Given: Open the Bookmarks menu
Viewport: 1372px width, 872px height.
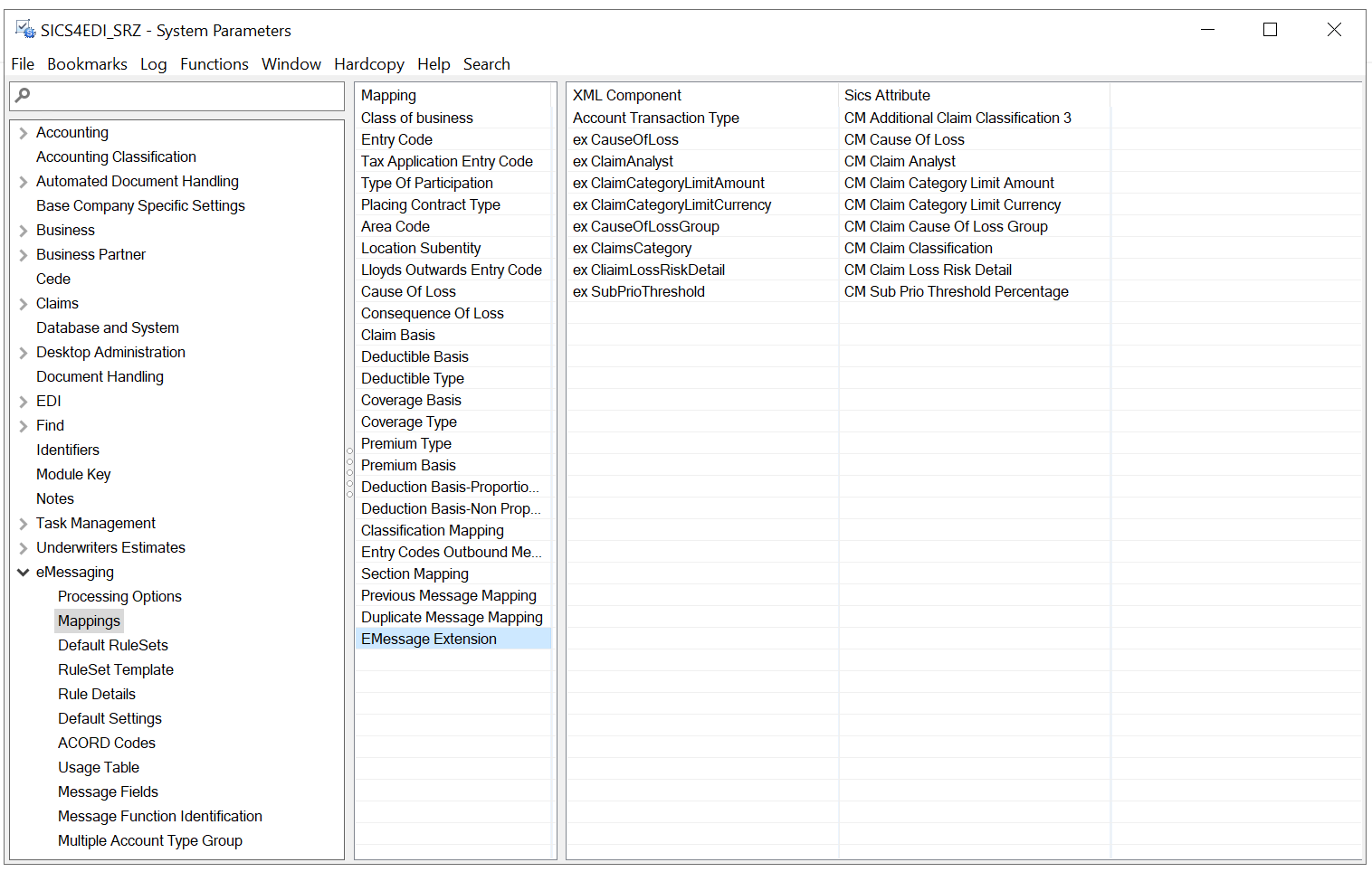Looking at the screenshot, I should 87,63.
